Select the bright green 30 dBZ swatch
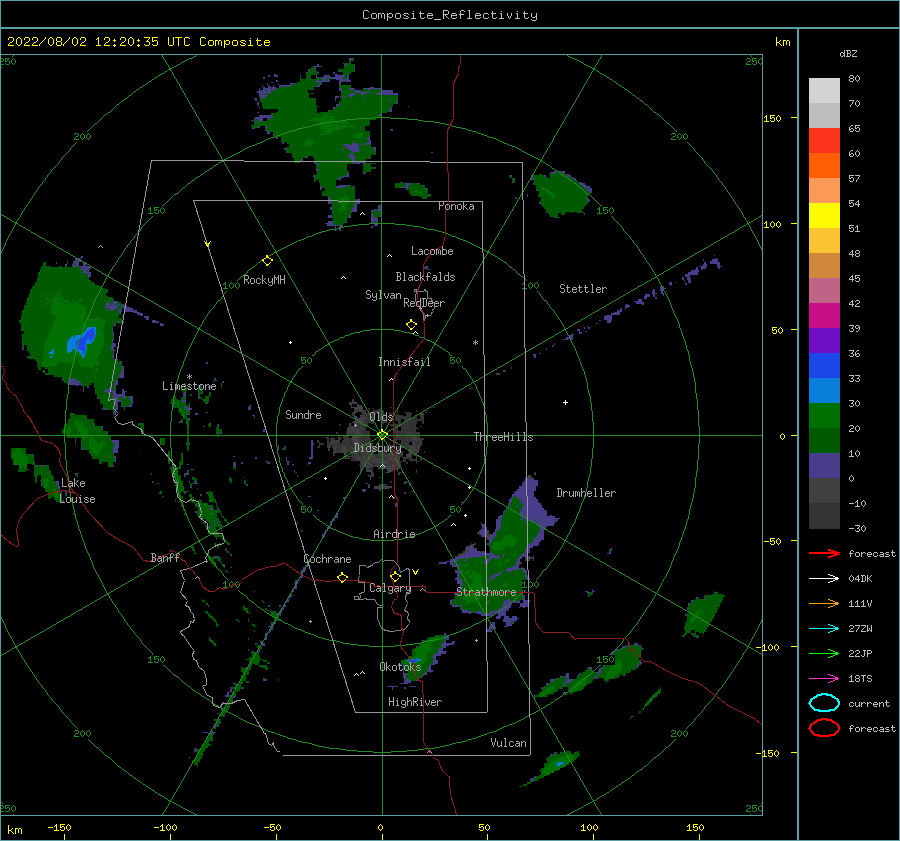This screenshot has height=841, width=900. [824, 415]
